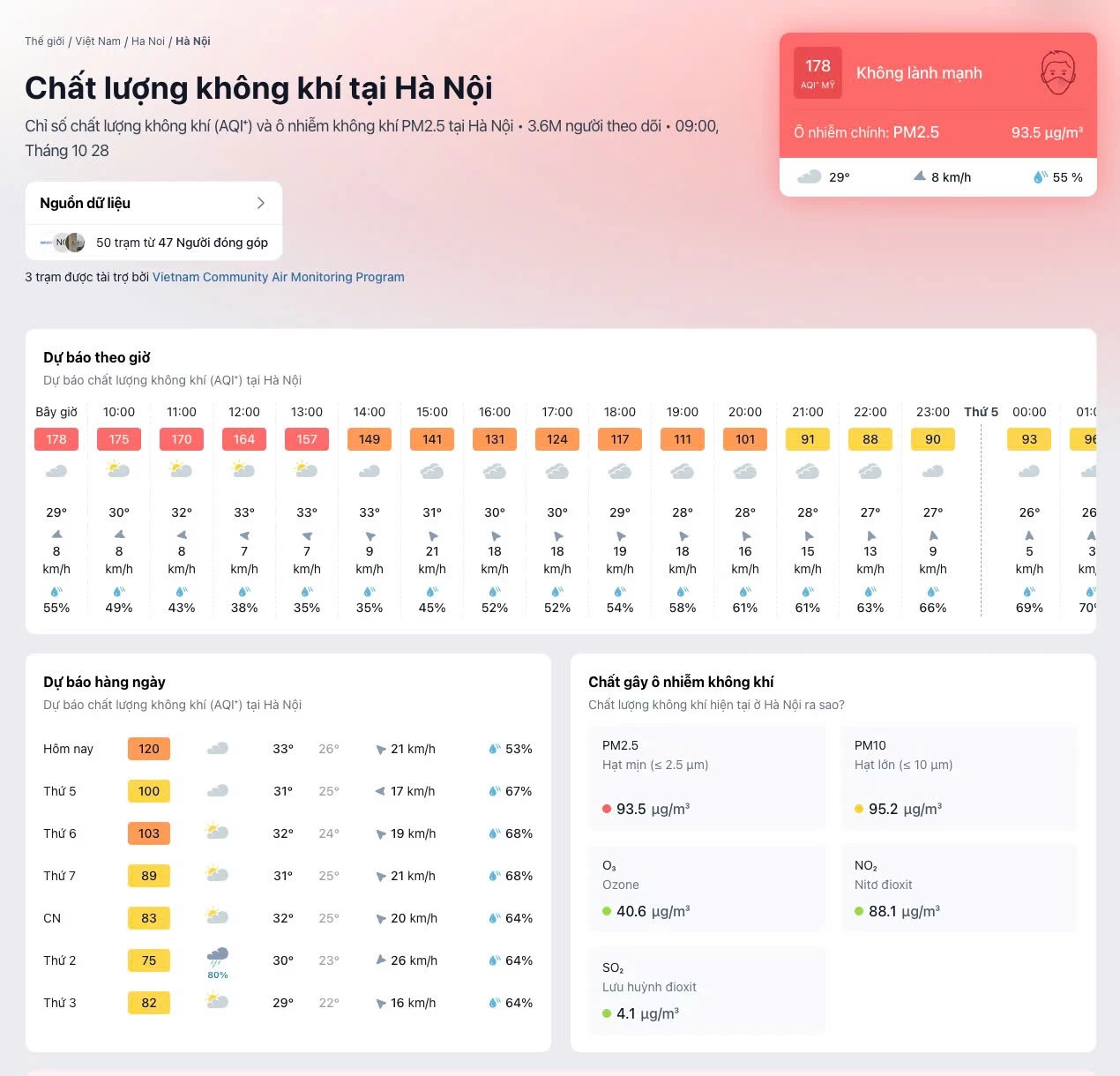Click 'Dự báo theo giờ' section heading
The height and width of the screenshot is (1076, 1120).
pyautogui.click(x=97, y=357)
